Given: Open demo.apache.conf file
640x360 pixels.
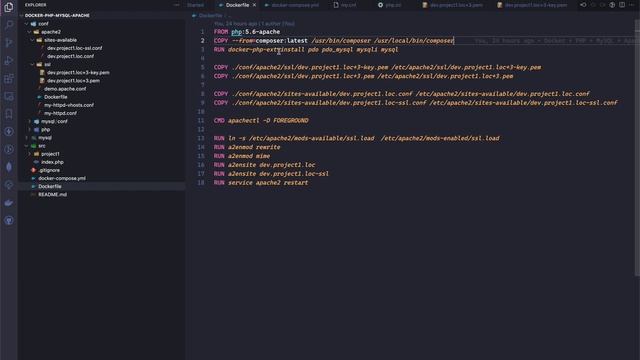Looking at the screenshot, I should [x=65, y=89].
